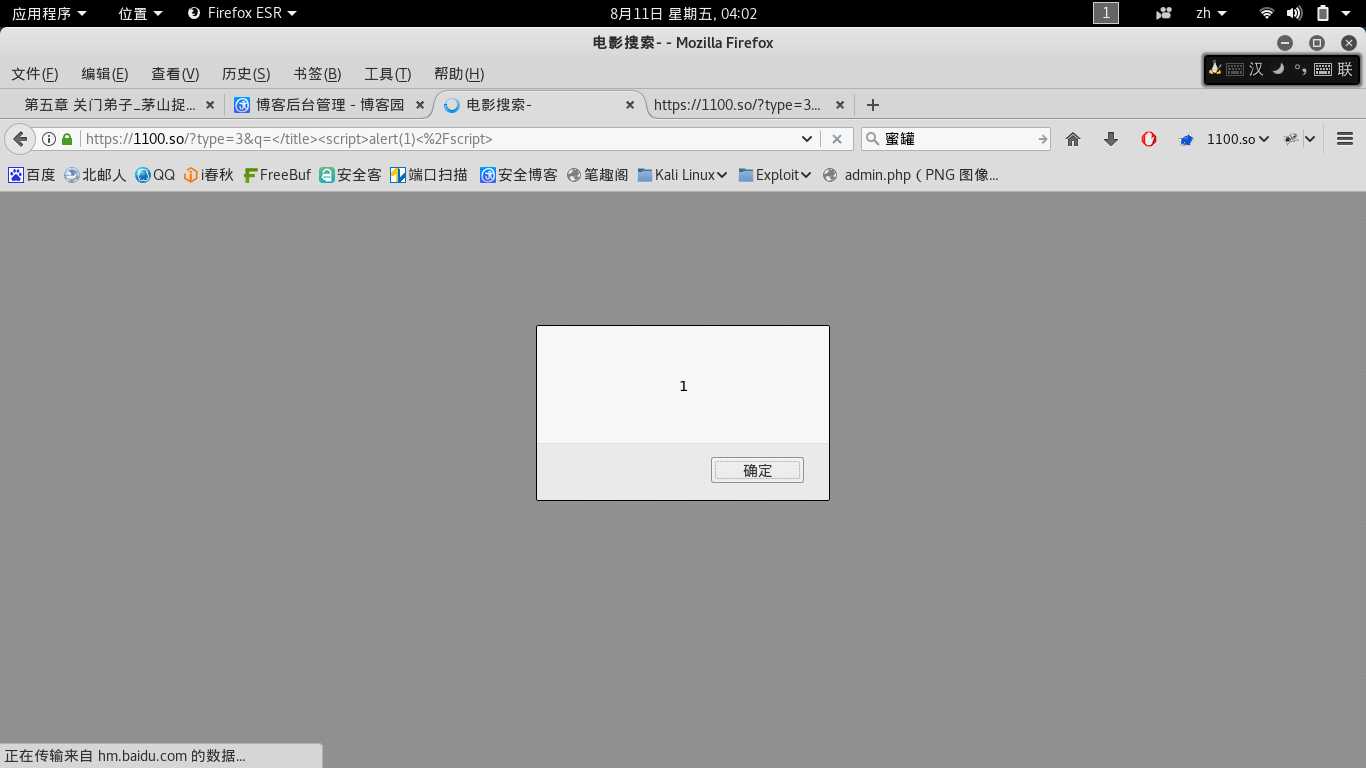
Task: Close the 电影搜索 tab
Action: point(630,104)
